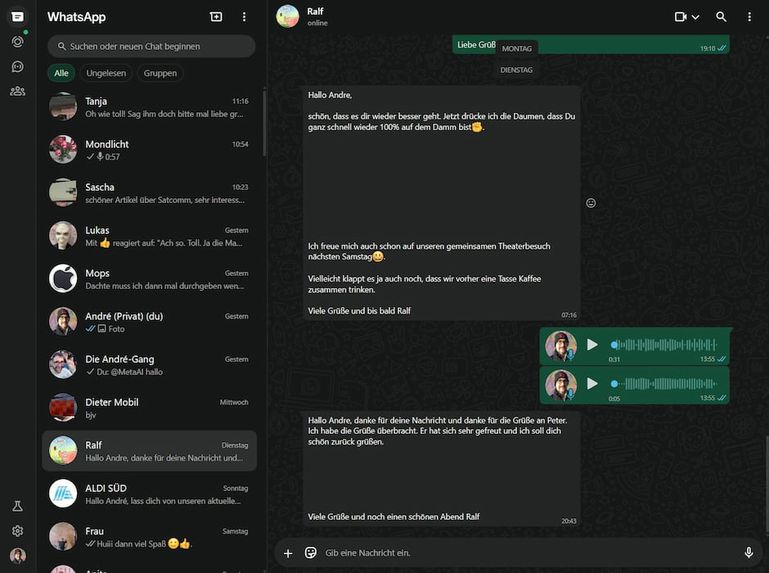Open the chat list three-dot menu
The image size is (769, 573).
tap(244, 17)
